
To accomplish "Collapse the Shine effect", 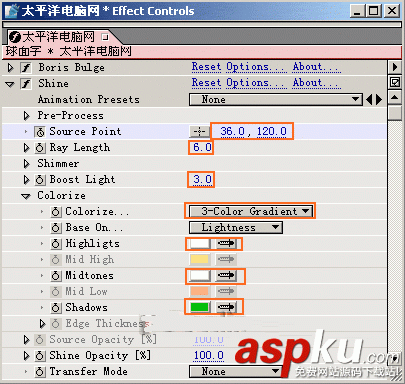I will (10, 84).
